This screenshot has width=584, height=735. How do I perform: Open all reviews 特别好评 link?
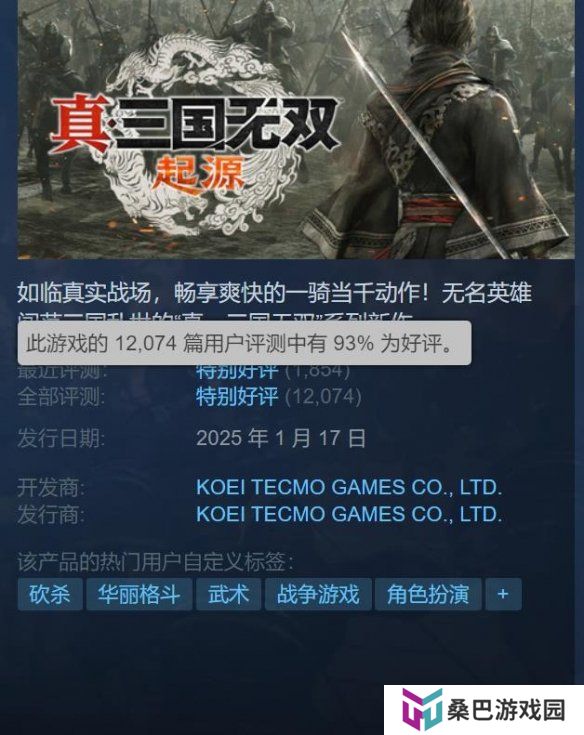(237, 397)
